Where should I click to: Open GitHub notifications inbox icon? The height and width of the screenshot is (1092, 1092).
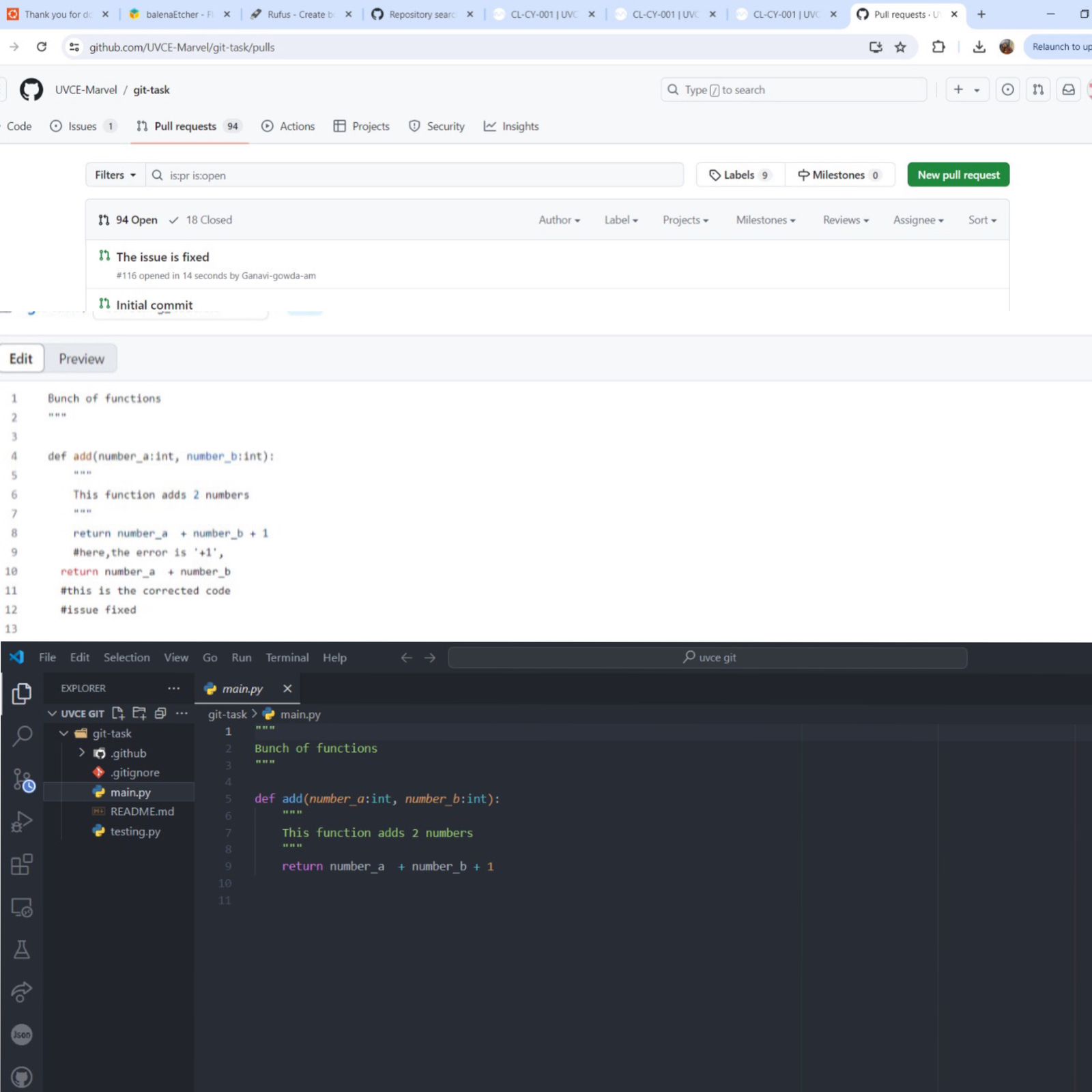point(1069,89)
